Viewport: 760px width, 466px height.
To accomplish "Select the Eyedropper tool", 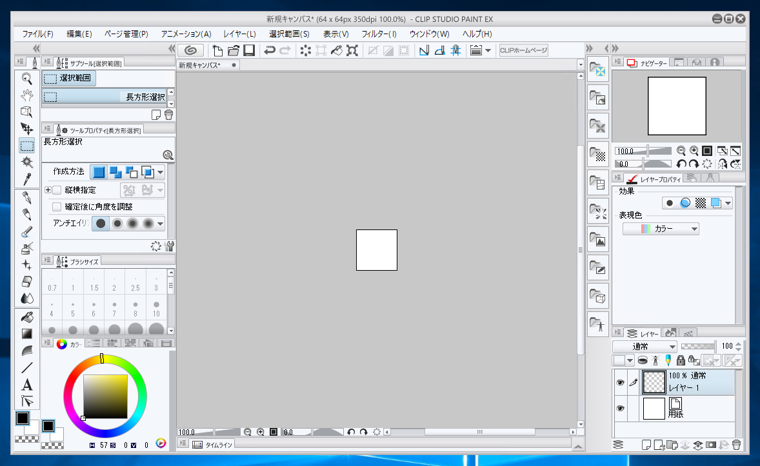I will (x=27, y=179).
